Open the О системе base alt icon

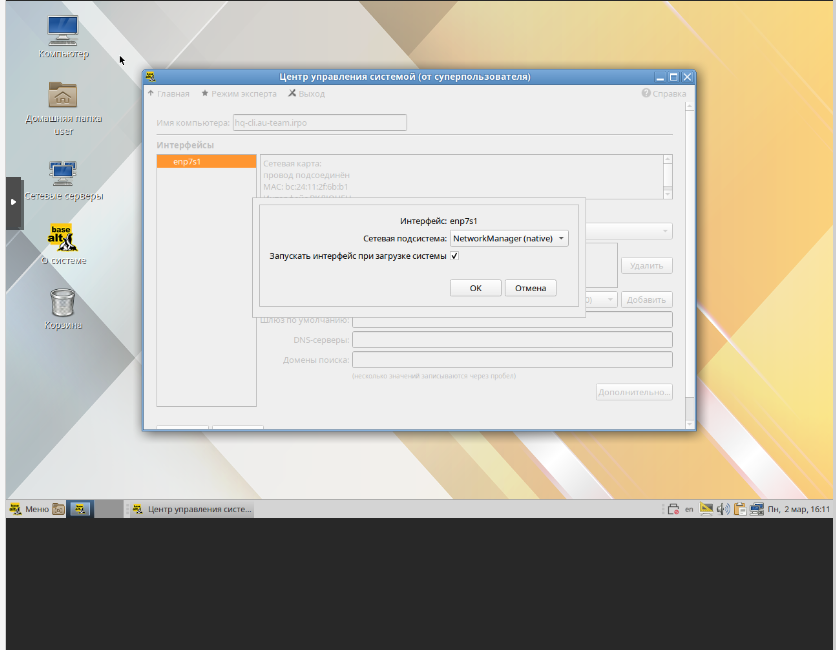click(x=63, y=244)
